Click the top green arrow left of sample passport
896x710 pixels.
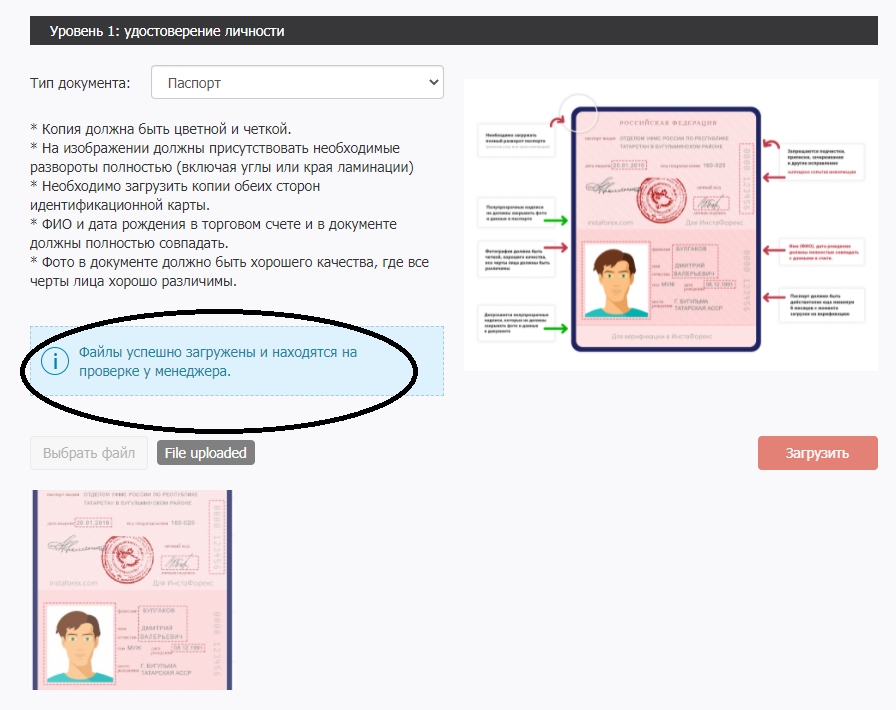557,219
